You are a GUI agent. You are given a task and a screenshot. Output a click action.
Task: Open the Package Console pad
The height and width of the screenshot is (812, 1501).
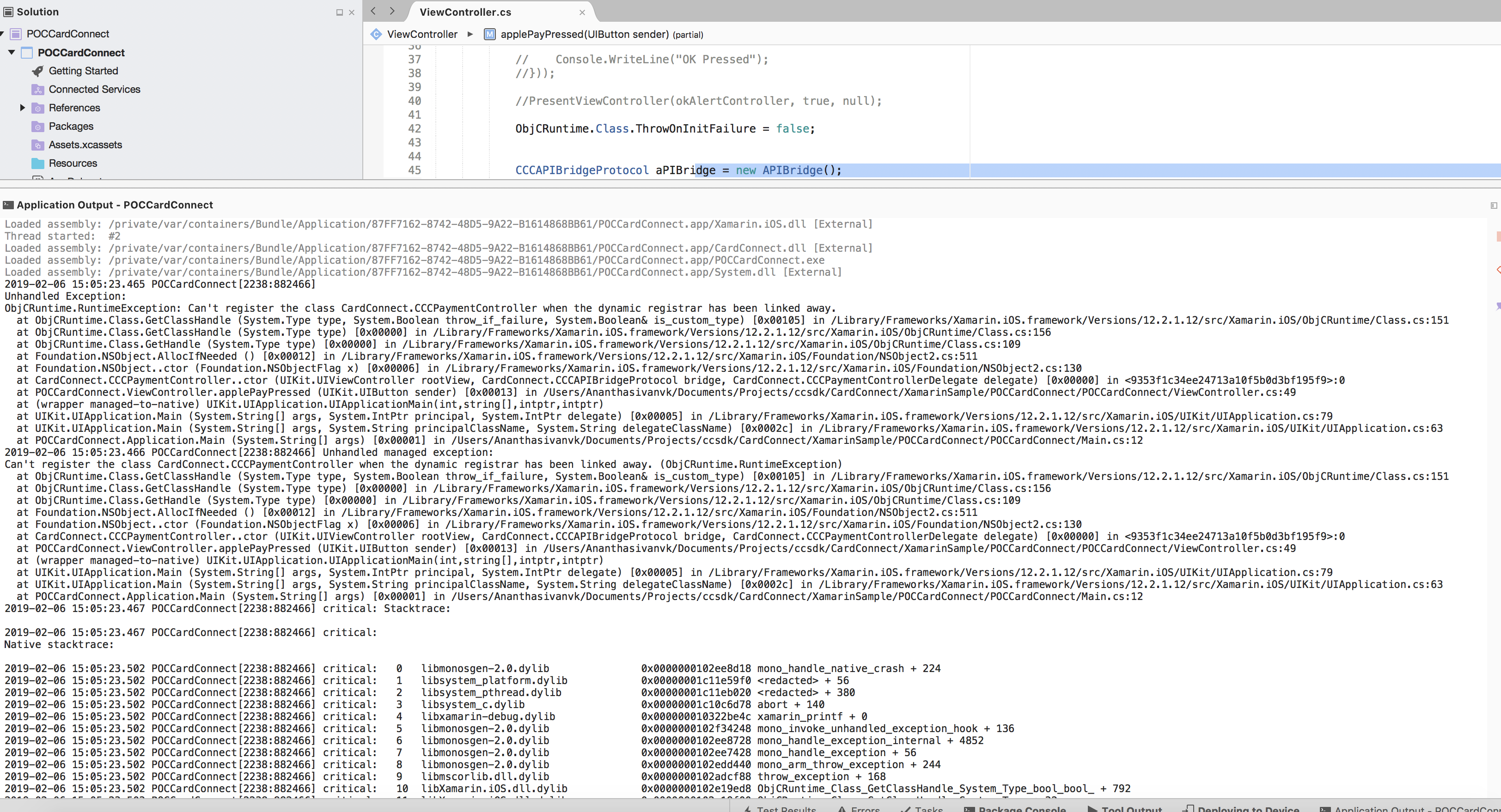click(x=1015, y=808)
